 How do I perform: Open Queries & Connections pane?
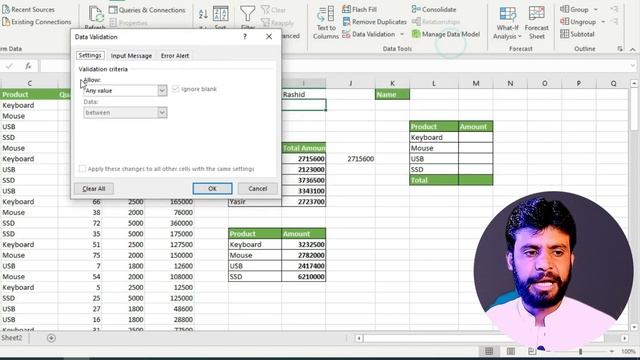coord(147,10)
